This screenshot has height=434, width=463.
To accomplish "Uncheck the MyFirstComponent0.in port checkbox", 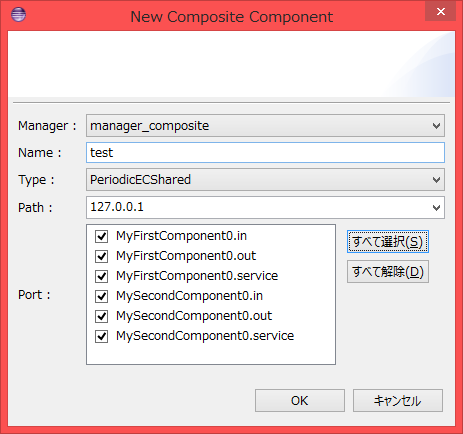I will click(x=101, y=236).
